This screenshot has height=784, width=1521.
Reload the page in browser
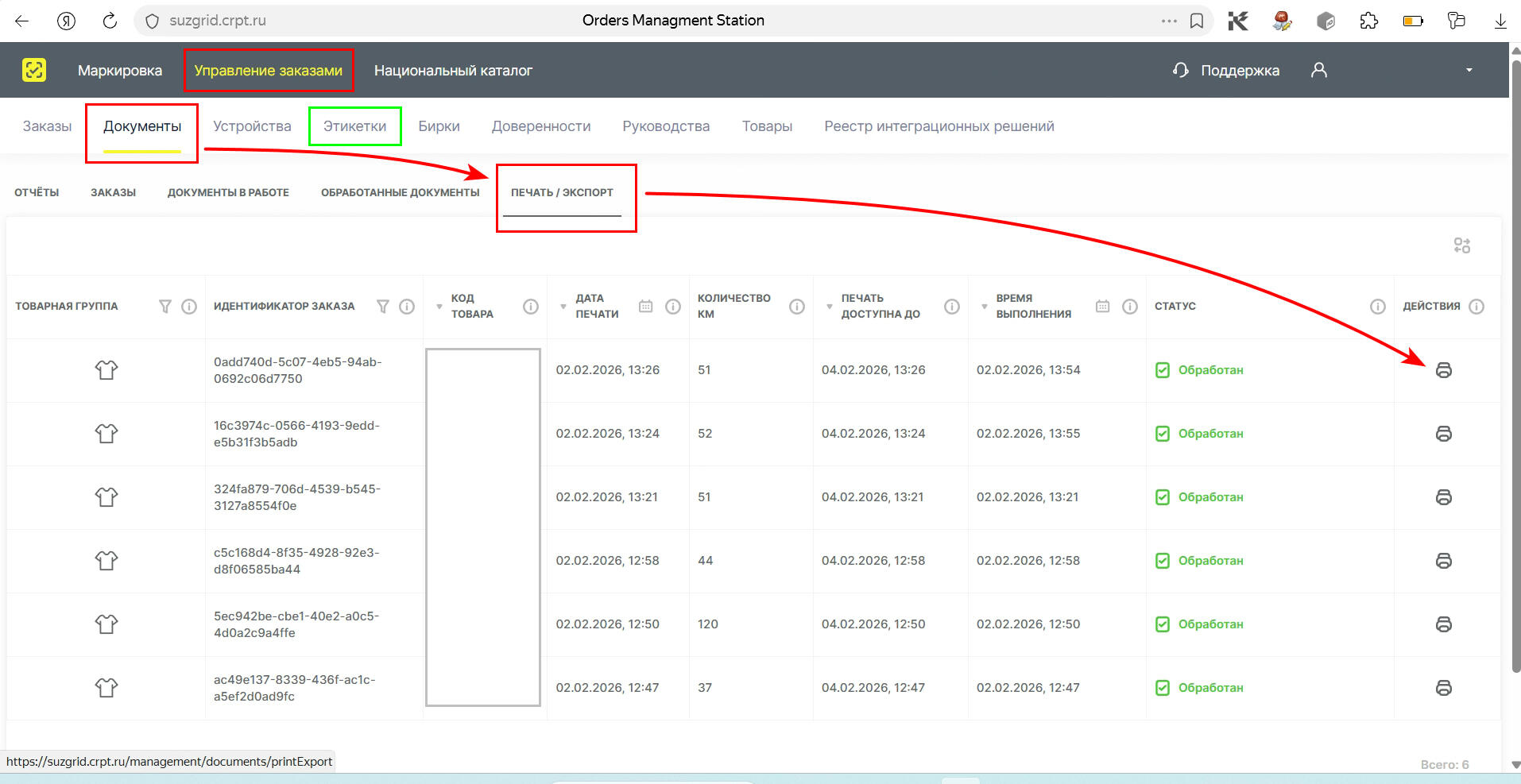click(110, 21)
